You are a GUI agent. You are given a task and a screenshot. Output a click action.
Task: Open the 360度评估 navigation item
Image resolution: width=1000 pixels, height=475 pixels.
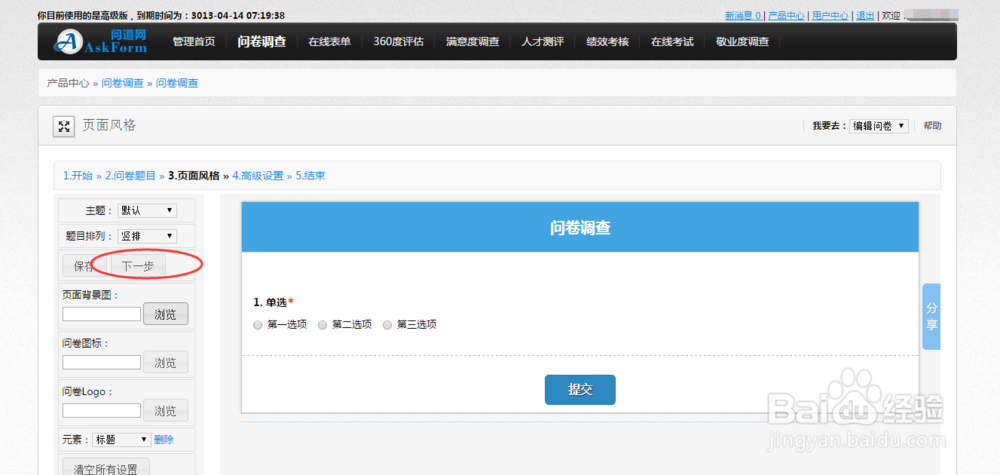click(399, 42)
